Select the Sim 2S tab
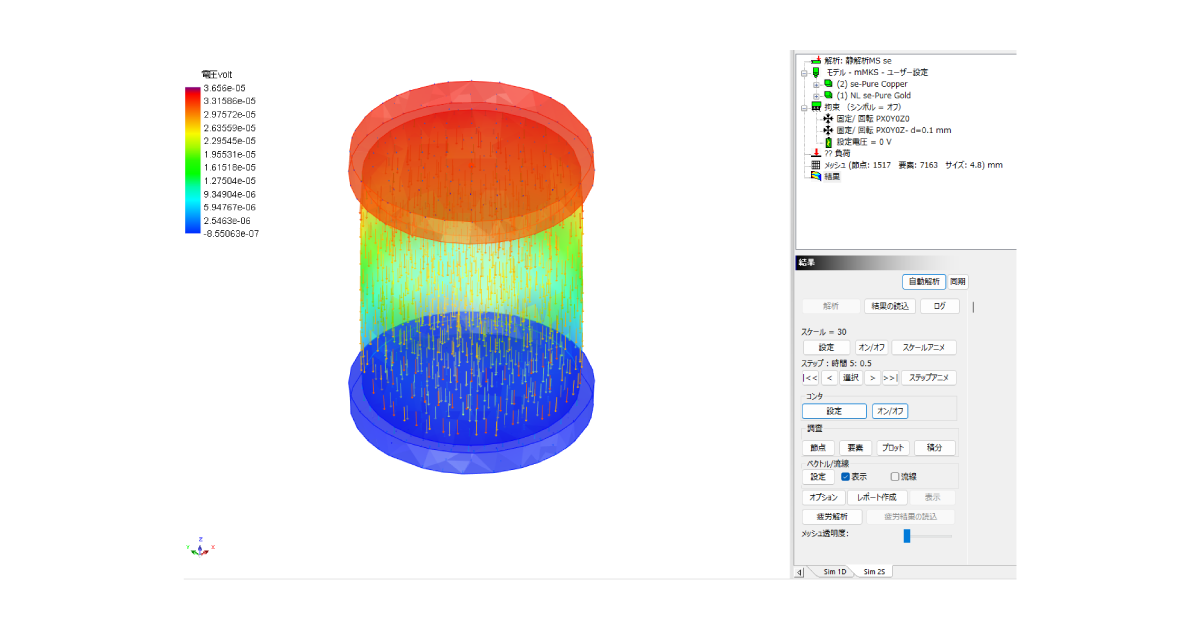1200x630 pixels. [x=875, y=572]
